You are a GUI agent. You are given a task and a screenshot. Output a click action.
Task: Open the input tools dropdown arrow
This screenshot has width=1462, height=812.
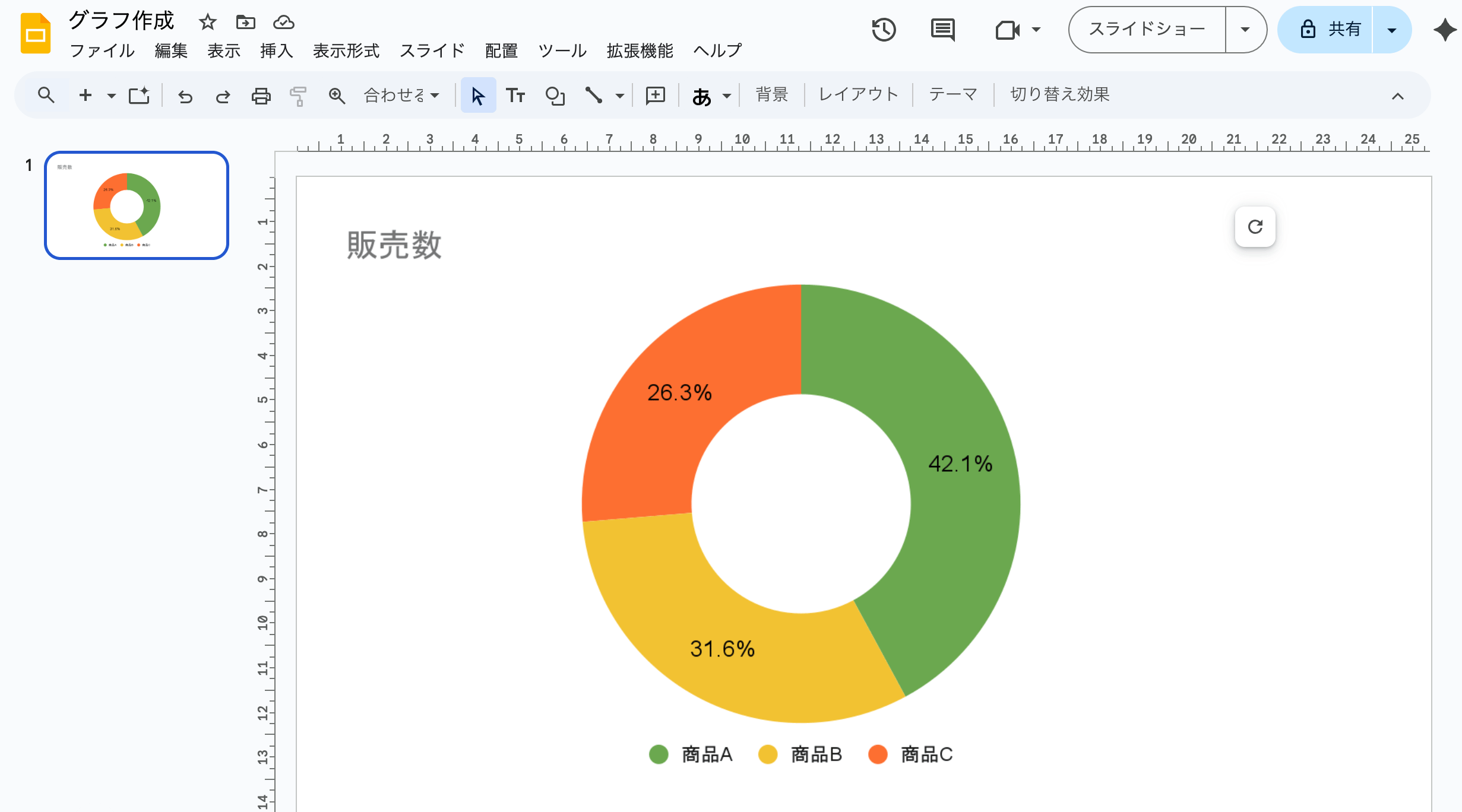pyautogui.click(x=726, y=95)
